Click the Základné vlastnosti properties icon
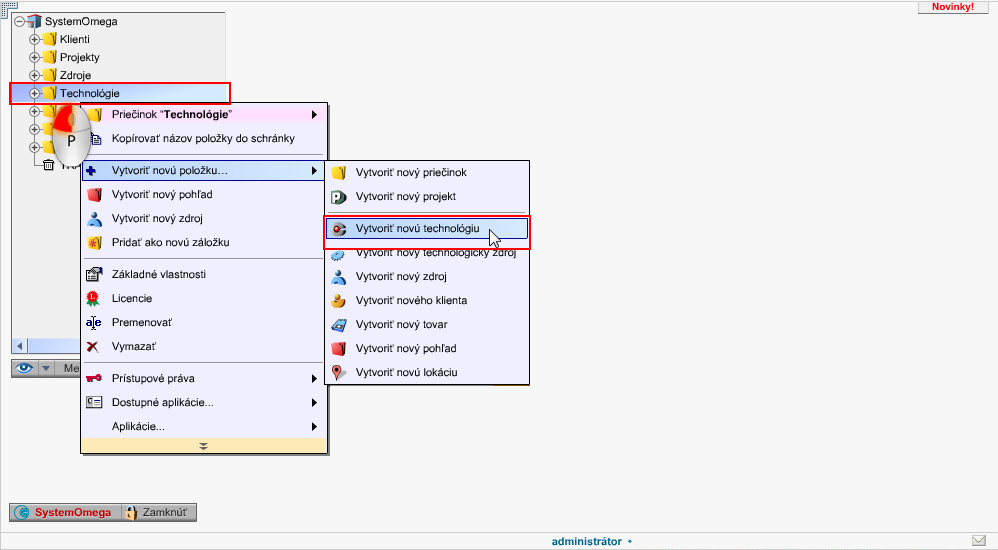This screenshot has width=998, height=550. coord(94,274)
